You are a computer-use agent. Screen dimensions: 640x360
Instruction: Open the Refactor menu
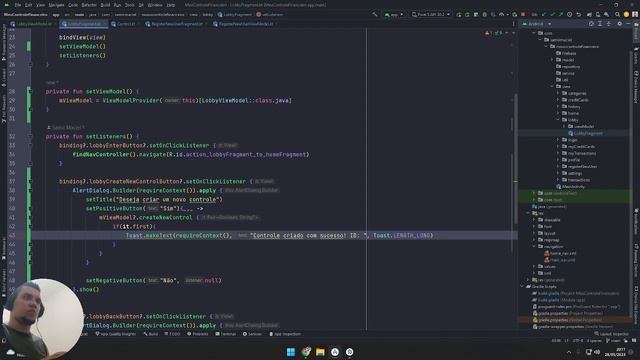pos(89,5)
